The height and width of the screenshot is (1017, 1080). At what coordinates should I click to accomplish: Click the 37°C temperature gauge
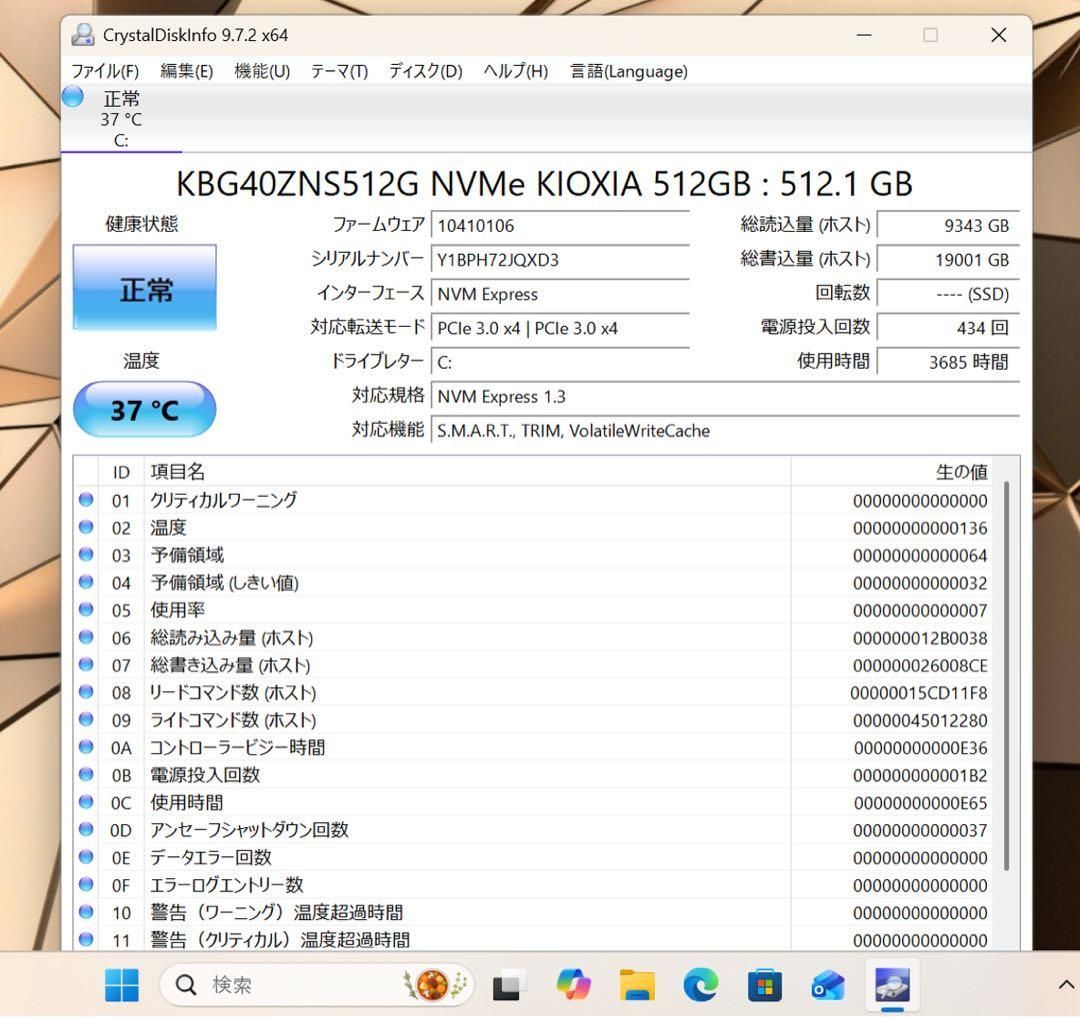144,409
